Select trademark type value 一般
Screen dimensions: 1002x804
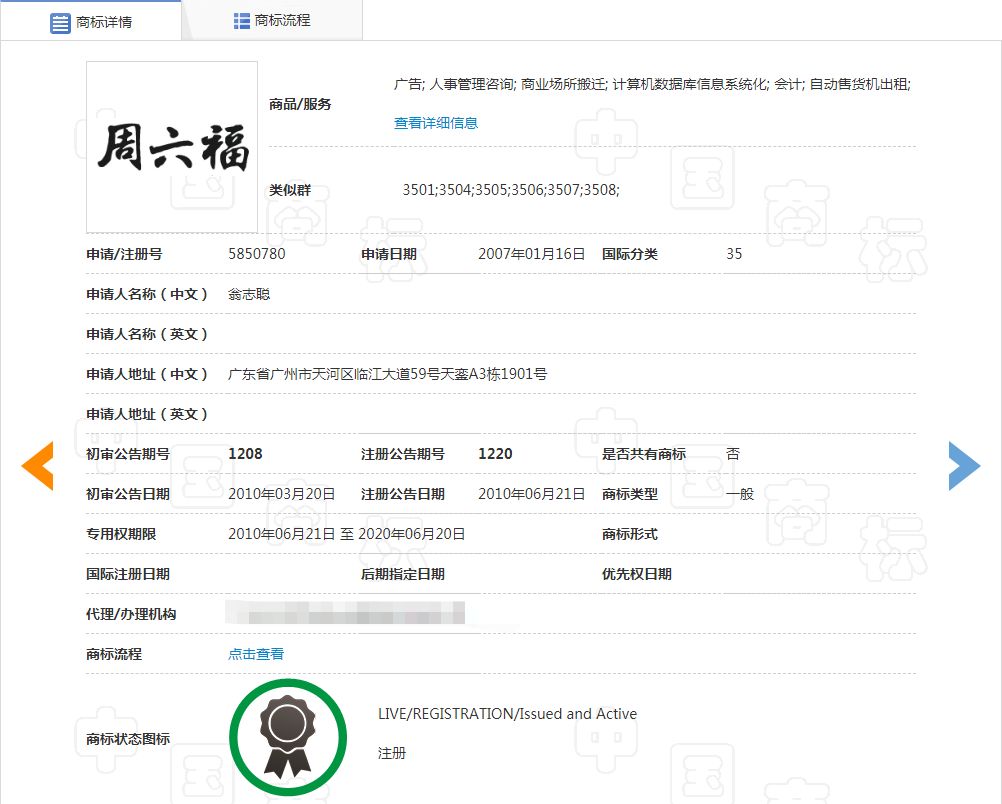[x=740, y=494]
